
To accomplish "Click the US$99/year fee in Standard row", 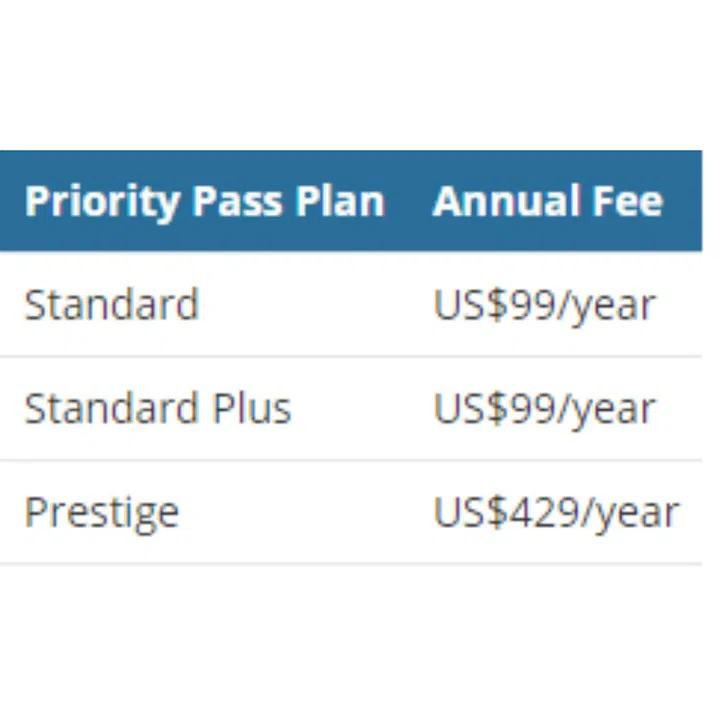I will point(544,305).
